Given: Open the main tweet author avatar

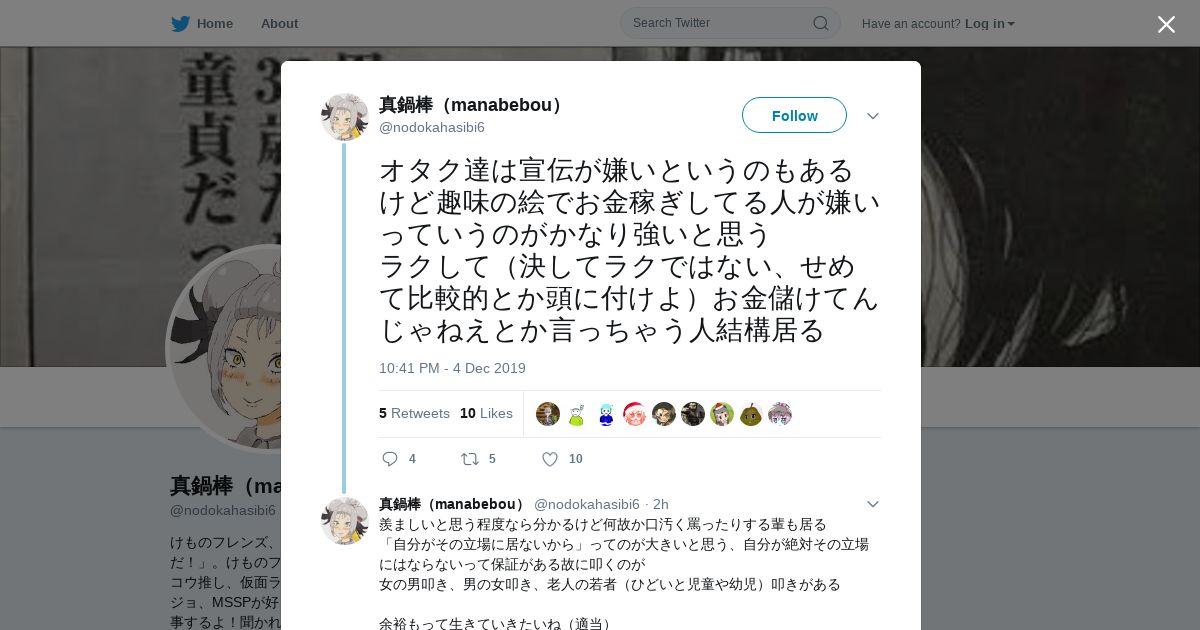Looking at the screenshot, I should [345, 117].
